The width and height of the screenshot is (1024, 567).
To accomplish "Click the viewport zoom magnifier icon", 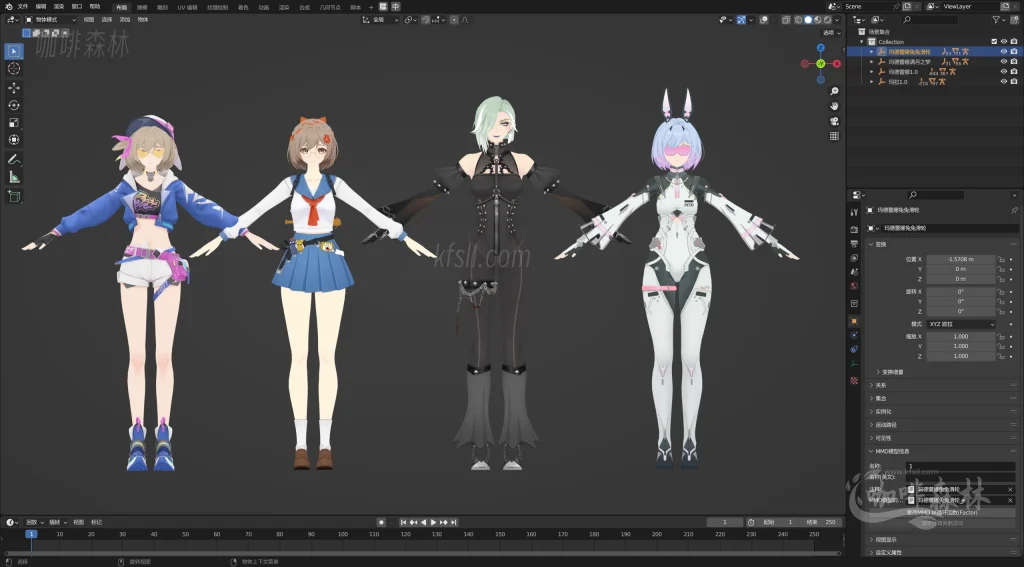I will click(x=834, y=91).
